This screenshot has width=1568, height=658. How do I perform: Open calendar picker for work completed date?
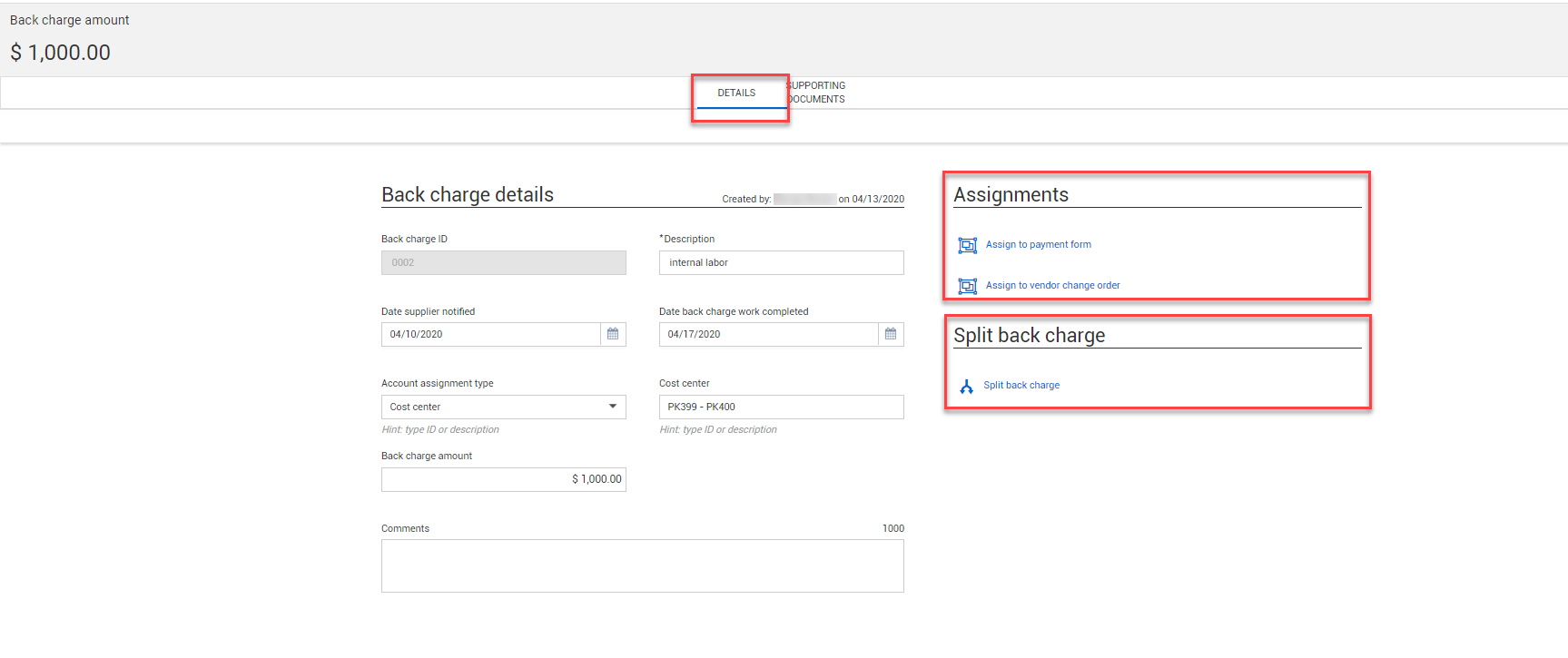[891, 334]
